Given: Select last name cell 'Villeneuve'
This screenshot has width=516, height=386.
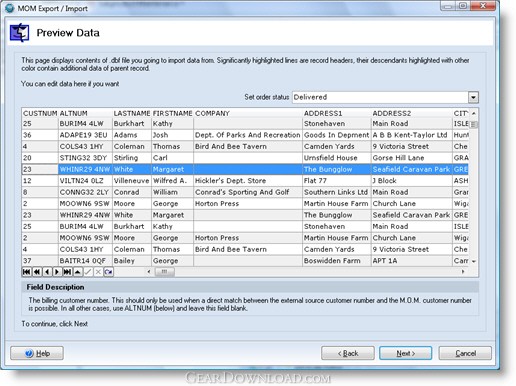Looking at the screenshot, I should pyautogui.click(x=132, y=181).
